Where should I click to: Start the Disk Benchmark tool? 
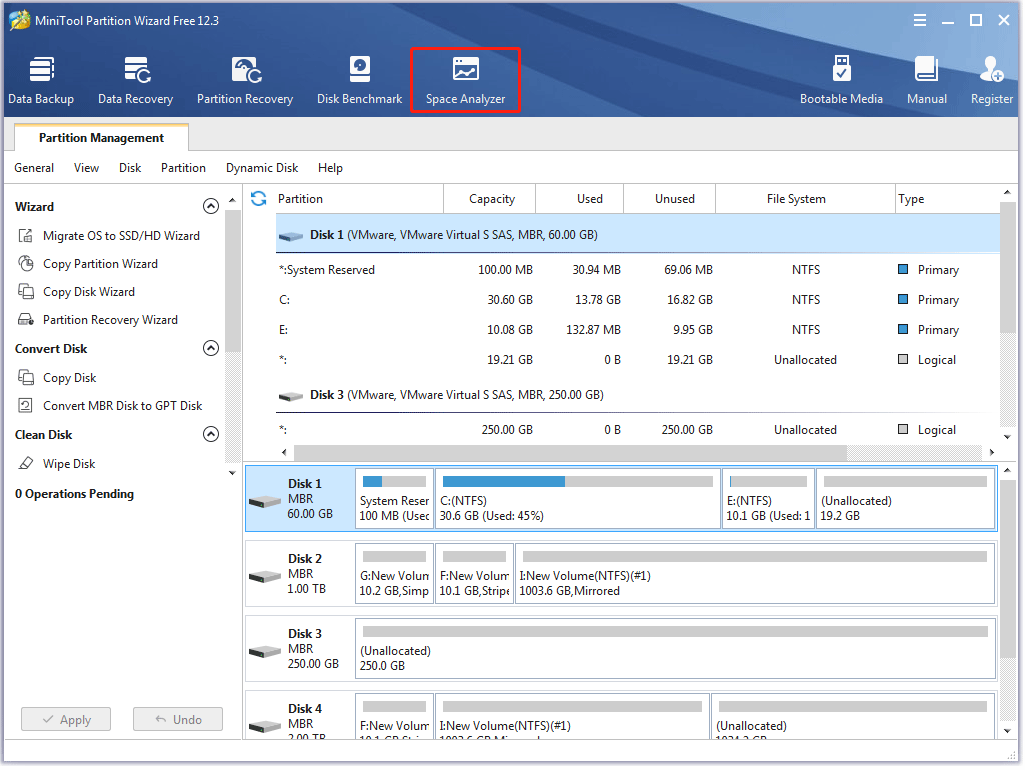coord(359,80)
